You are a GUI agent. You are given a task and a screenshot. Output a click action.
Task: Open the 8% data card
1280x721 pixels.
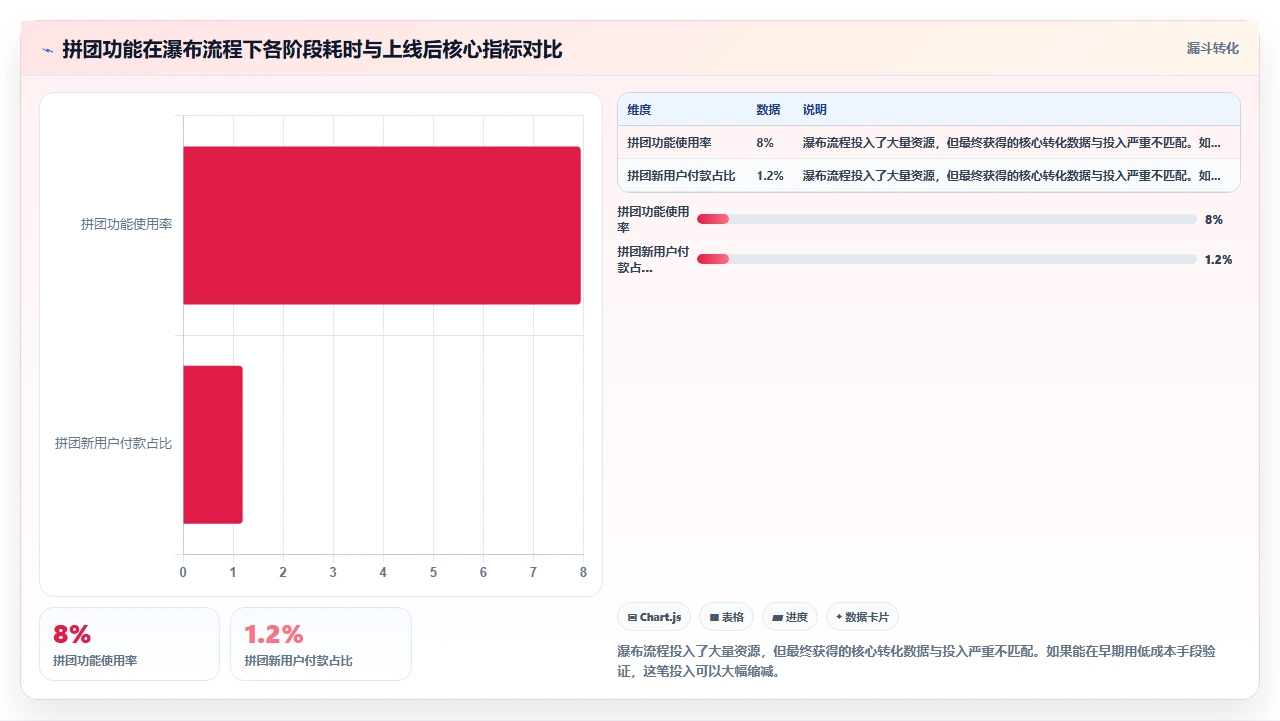pyautogui.click(x=129, y=644)
